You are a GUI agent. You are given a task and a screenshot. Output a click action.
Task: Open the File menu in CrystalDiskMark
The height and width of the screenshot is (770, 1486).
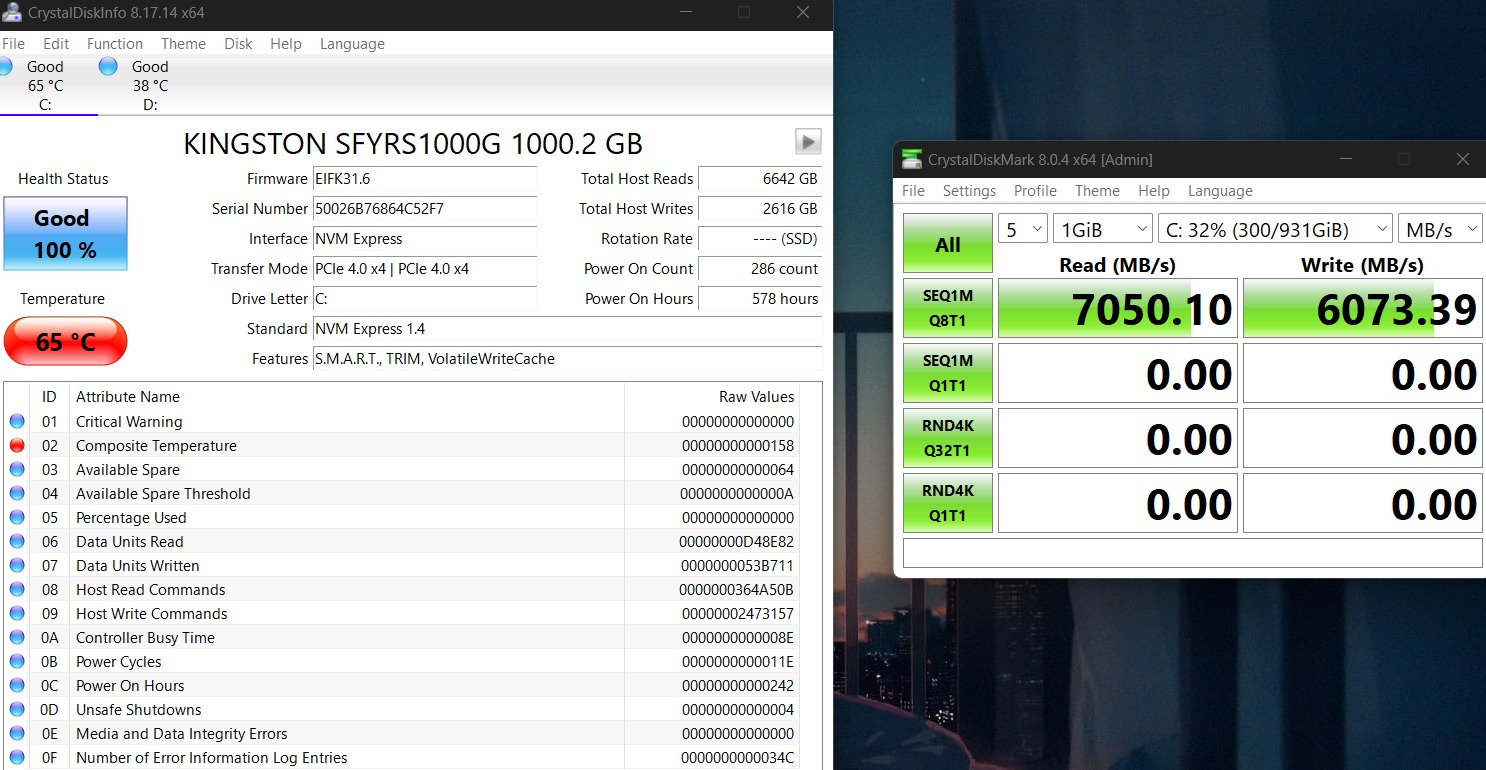coord(913,191)
